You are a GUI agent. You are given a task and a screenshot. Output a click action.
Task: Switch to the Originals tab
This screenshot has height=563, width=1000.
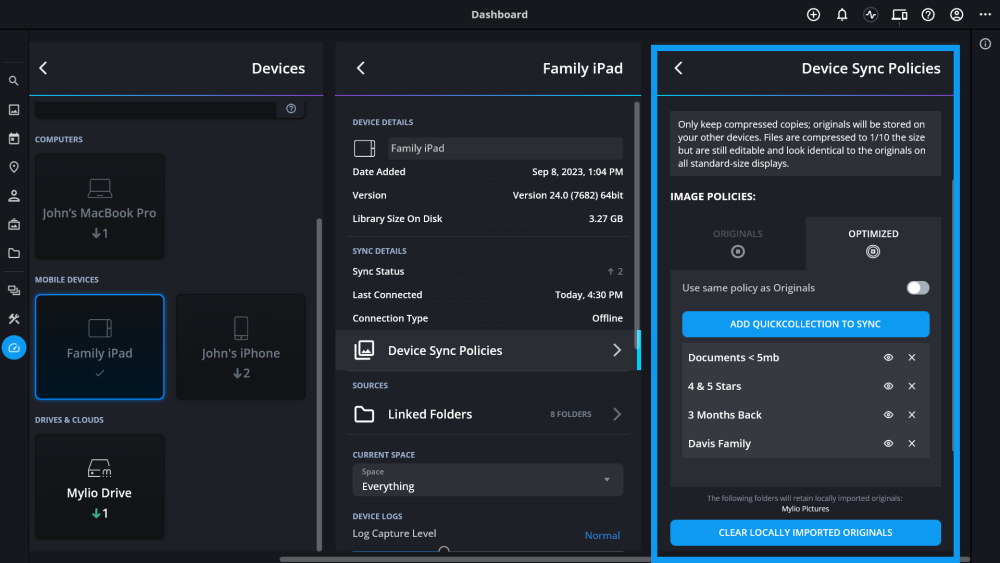tap(738, 243)
